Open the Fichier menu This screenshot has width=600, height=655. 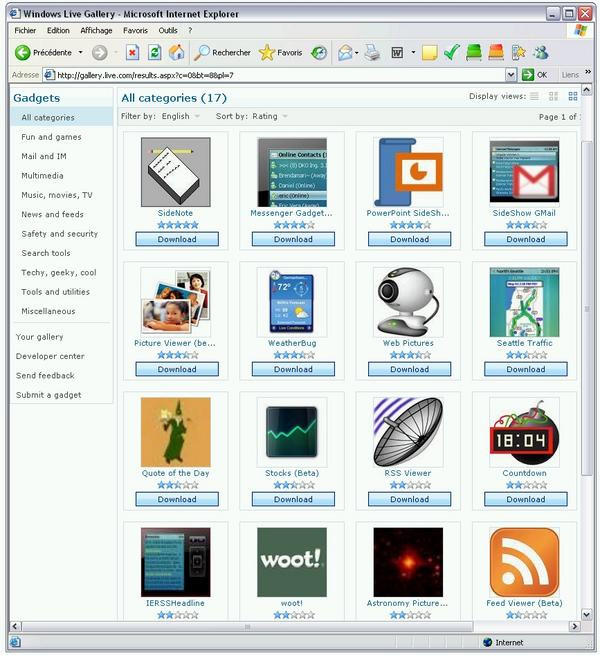25,30
